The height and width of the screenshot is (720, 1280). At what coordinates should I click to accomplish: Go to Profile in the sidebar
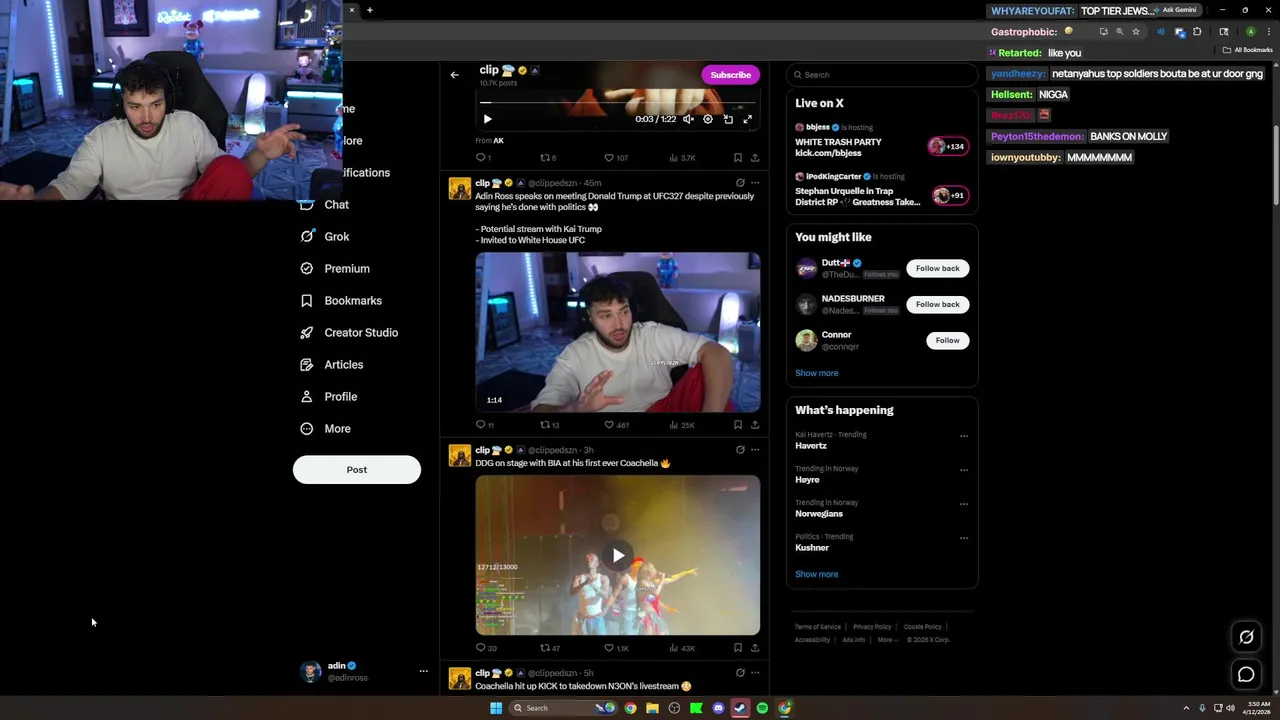coord(329,397)
